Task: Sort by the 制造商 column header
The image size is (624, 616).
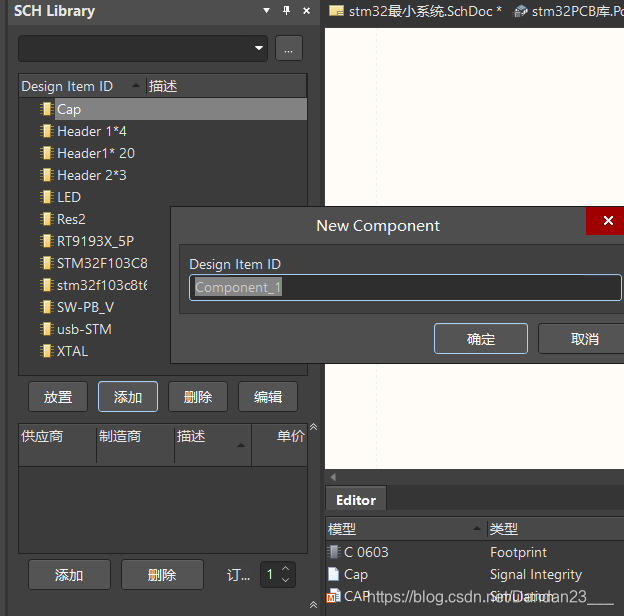Action: (135, 444)
